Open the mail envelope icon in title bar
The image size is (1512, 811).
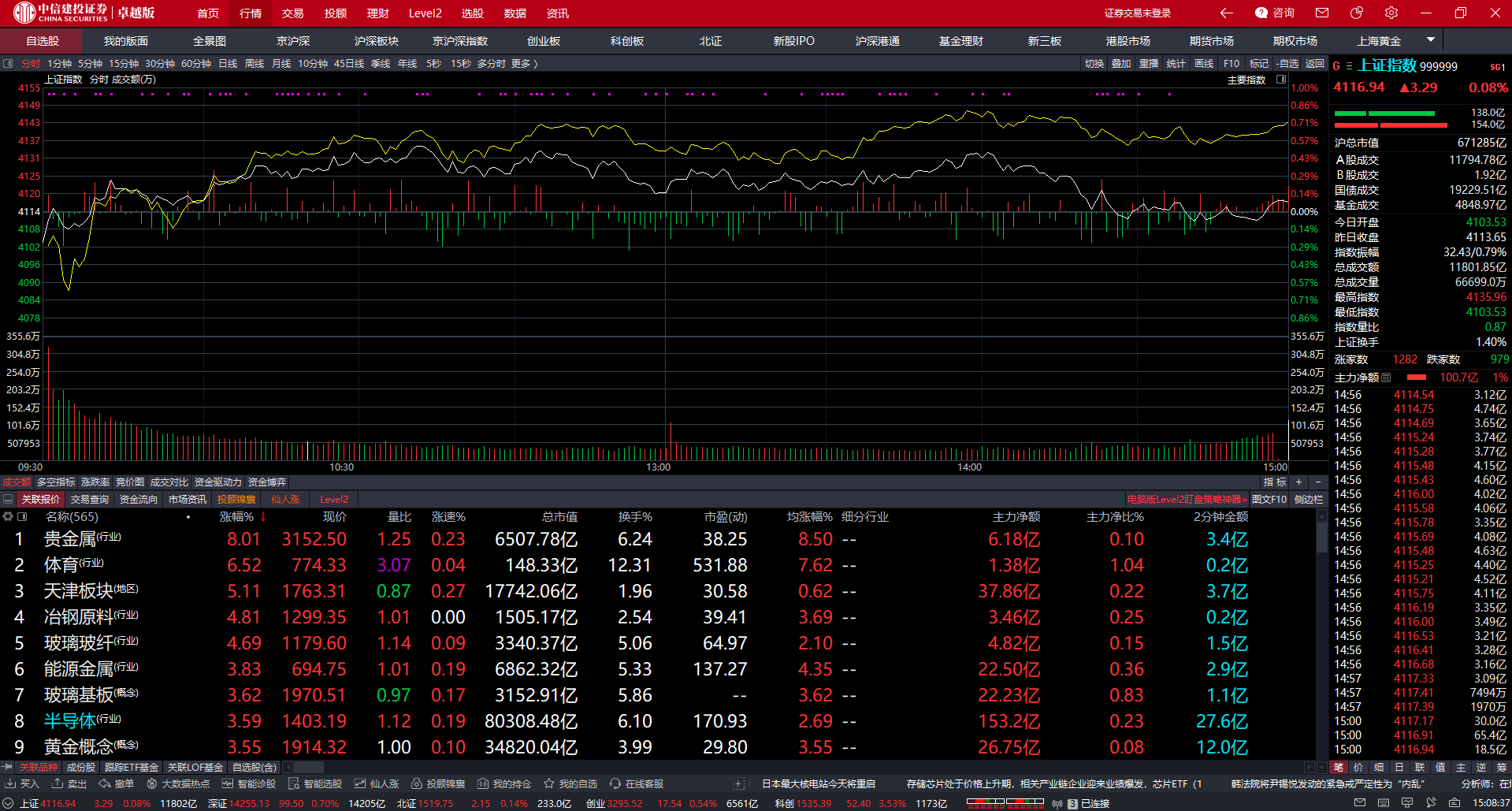coord(1322,13)
